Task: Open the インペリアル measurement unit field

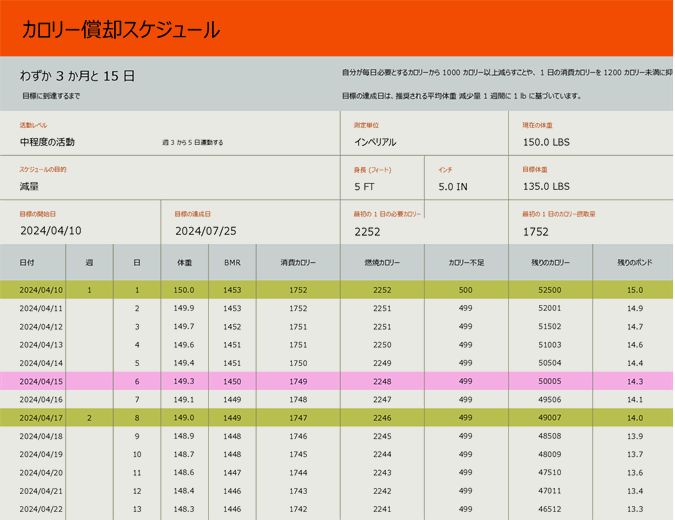Action: pyautogui.click(x=375, y=142)
